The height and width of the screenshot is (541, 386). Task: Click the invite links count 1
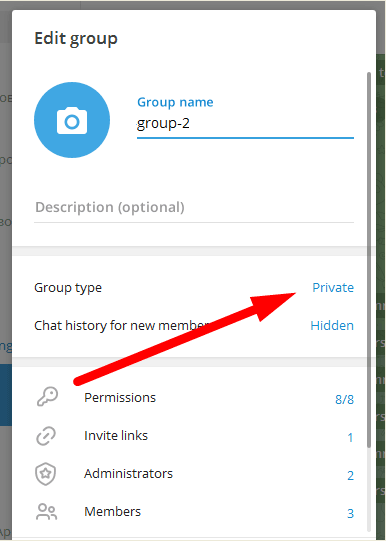click(350, 437)
